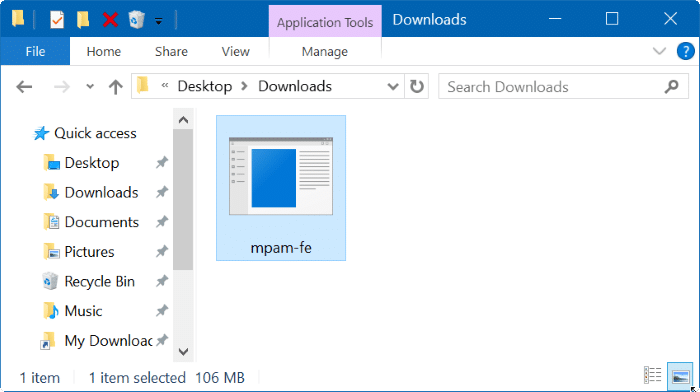Open My Downloads shortcut in navigation pane
The image size is (700, 392).
point(96,341)
